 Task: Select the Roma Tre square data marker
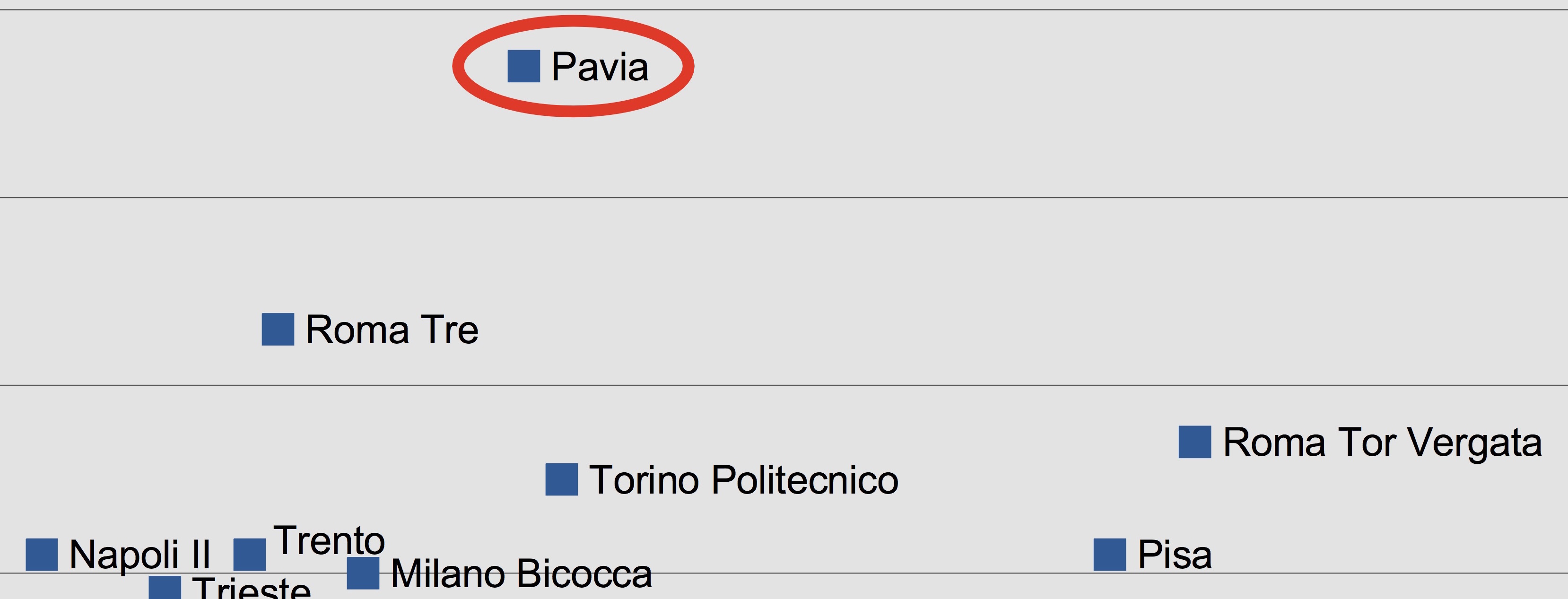278,330
